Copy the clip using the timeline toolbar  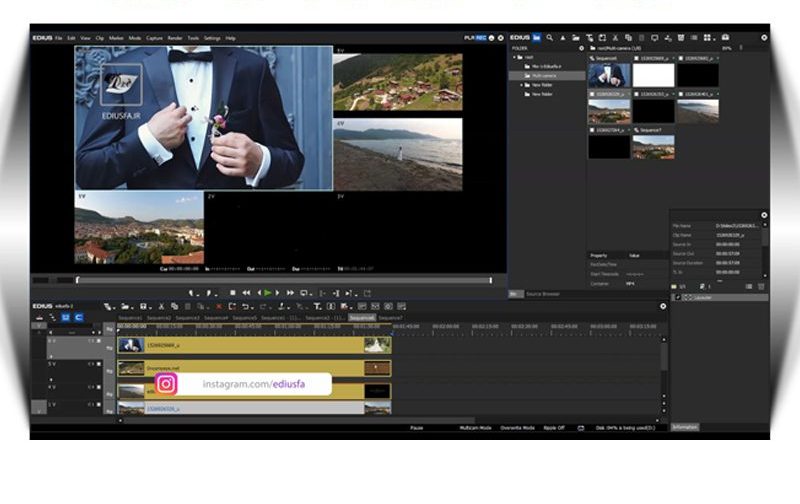click(174, 307)
